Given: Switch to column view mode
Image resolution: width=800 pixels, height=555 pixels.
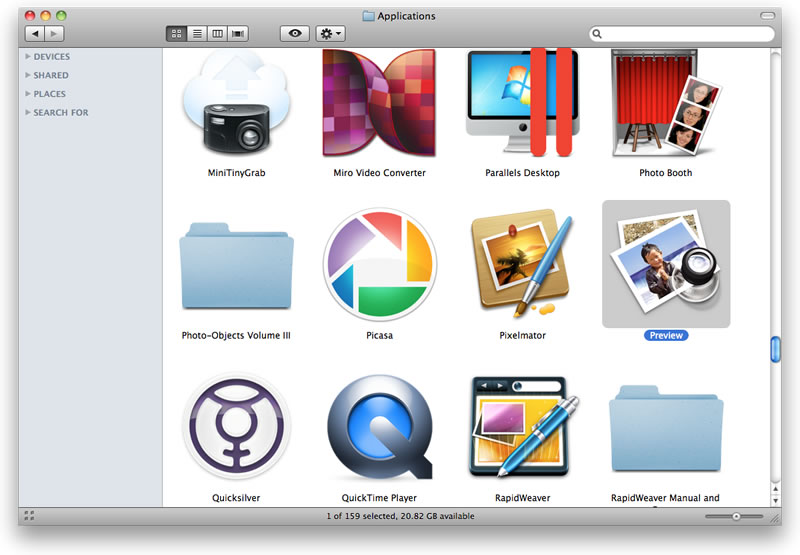Looking at the screenshot, I should tap(217, 33).
